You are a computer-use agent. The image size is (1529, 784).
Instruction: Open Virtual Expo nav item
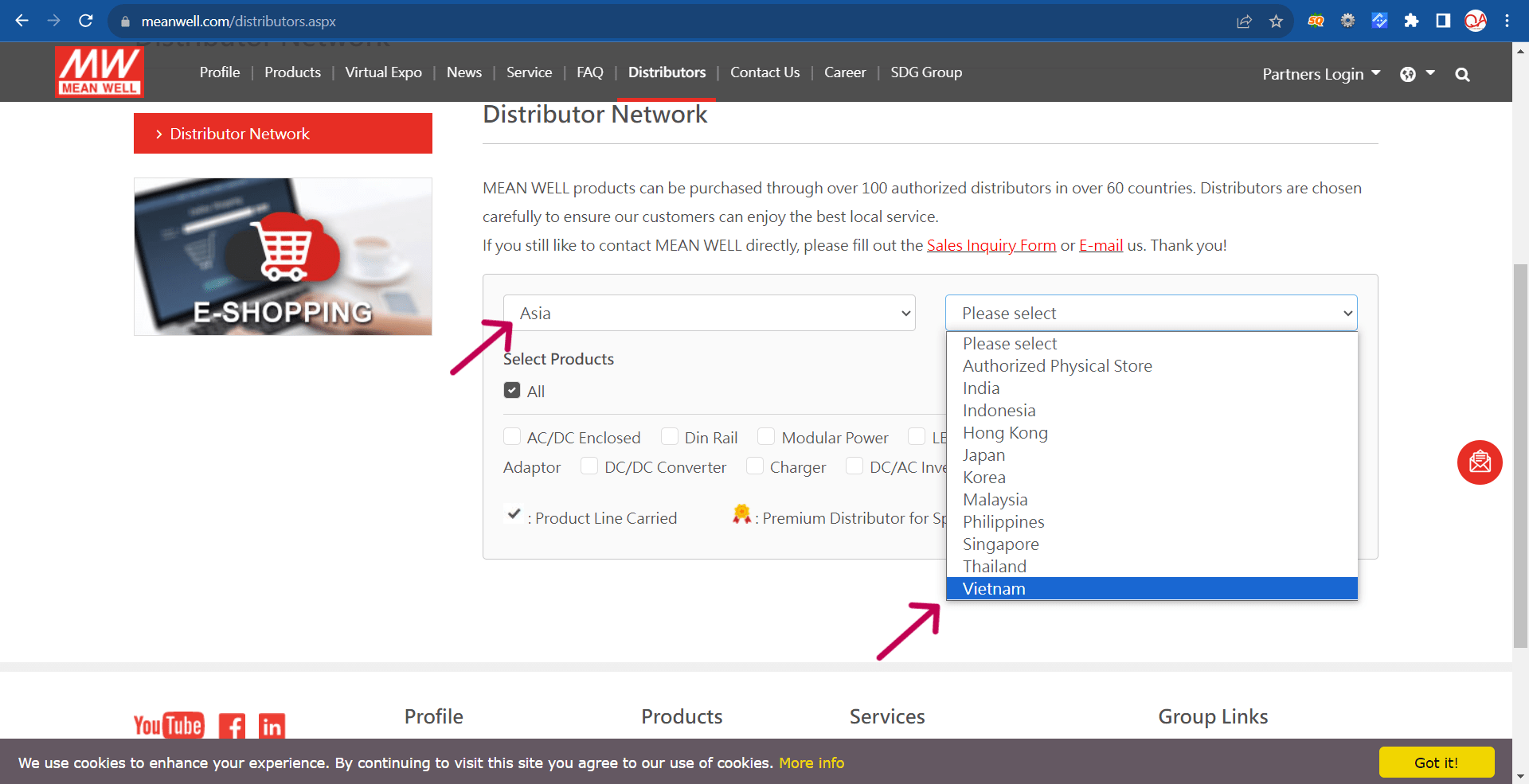pos(383,72)
